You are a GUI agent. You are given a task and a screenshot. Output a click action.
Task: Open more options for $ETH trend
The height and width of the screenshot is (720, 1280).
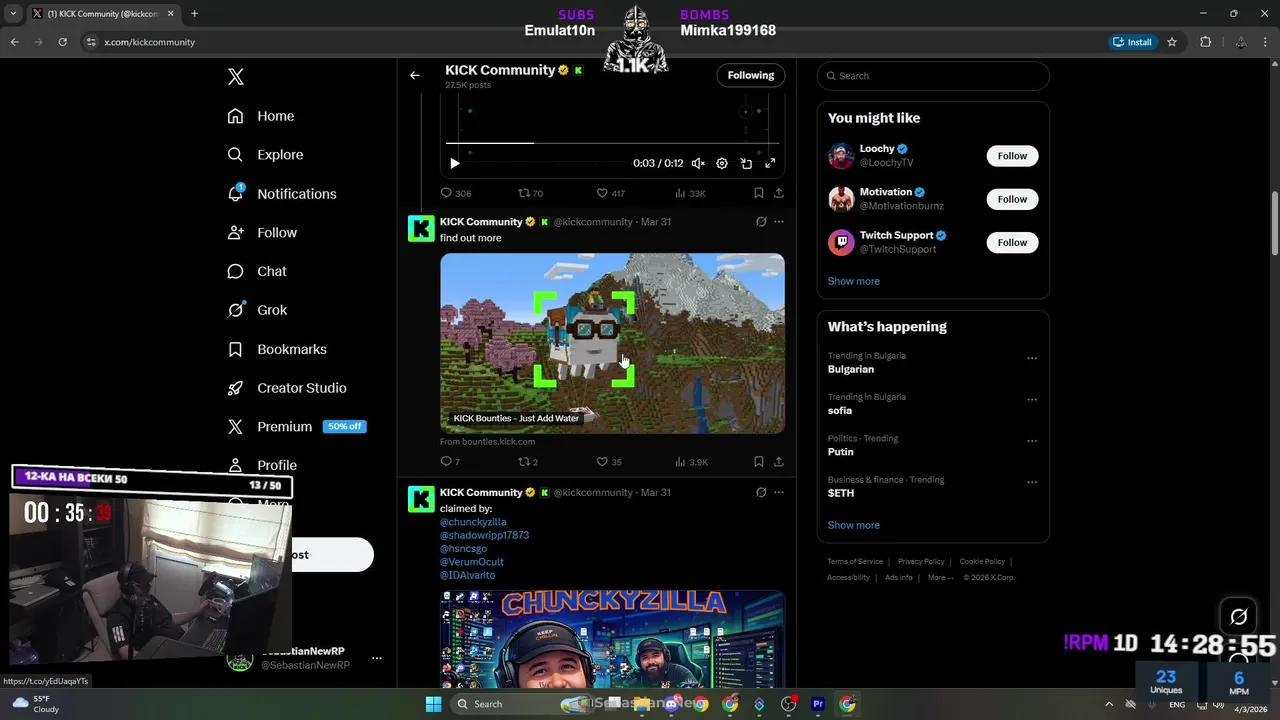point(1032,482)
